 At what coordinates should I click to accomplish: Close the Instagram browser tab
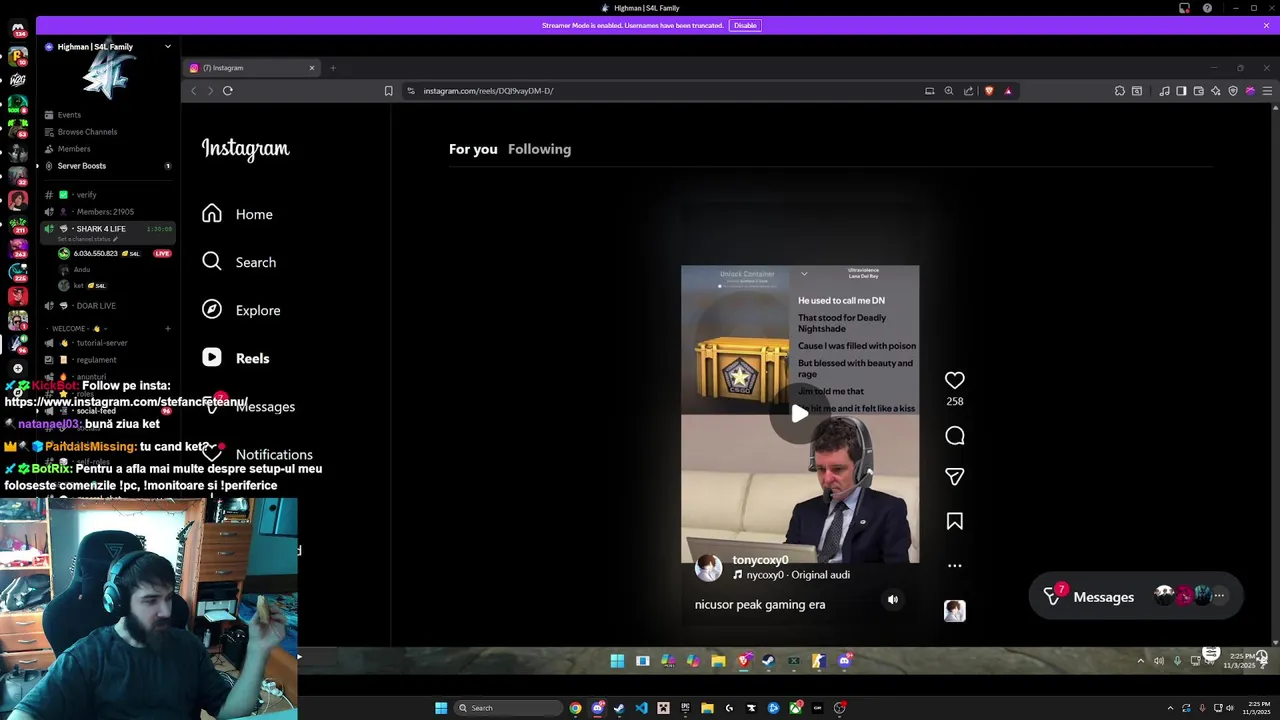point(312,68)
